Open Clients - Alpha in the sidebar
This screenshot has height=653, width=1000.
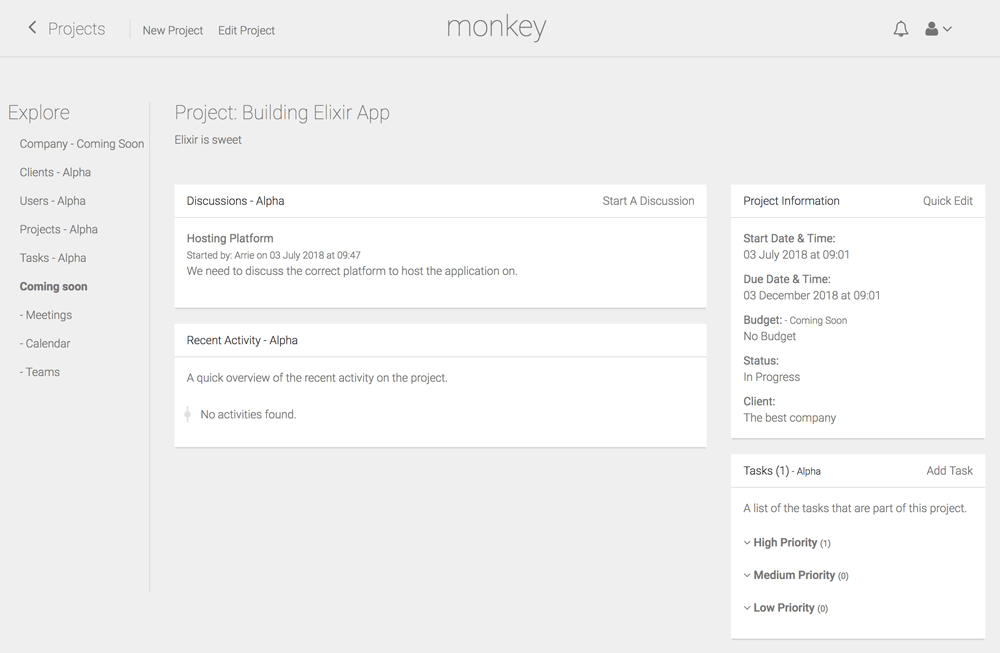coord(55,172)
